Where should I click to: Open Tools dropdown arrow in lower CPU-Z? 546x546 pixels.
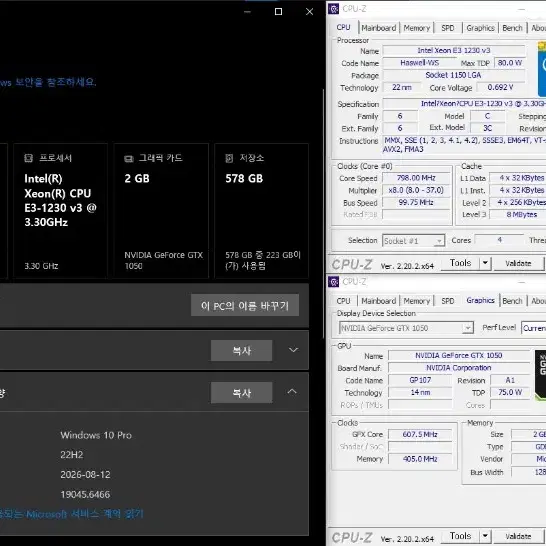[x=485, y=536]
